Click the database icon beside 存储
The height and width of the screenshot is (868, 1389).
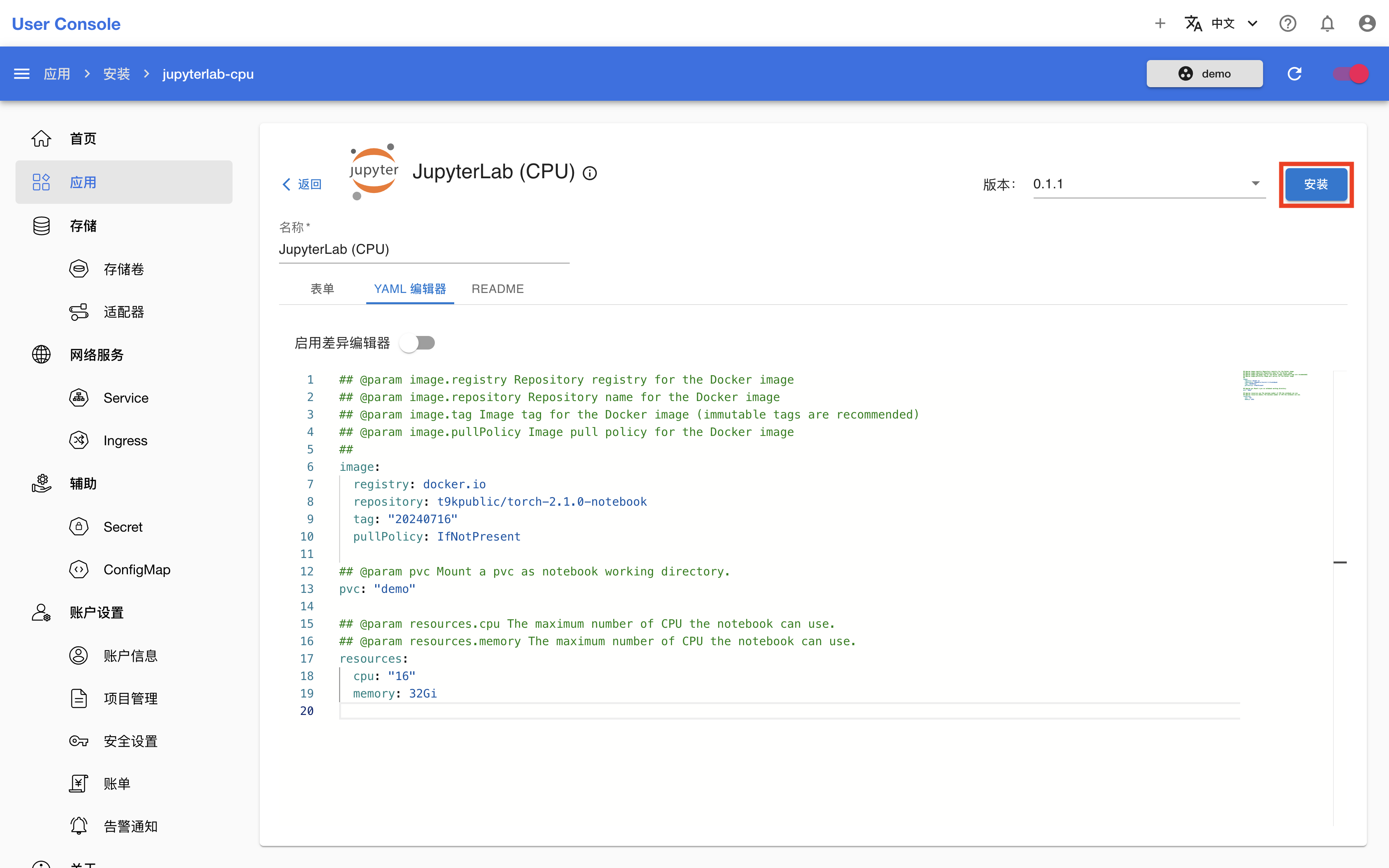pos(41,226)
